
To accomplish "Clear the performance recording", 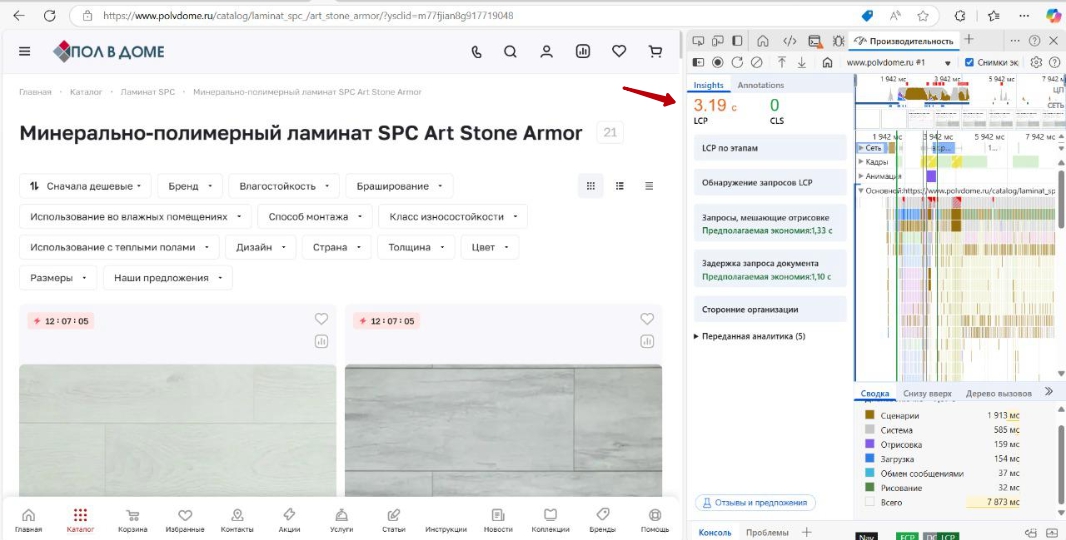I will click(757, 63).
